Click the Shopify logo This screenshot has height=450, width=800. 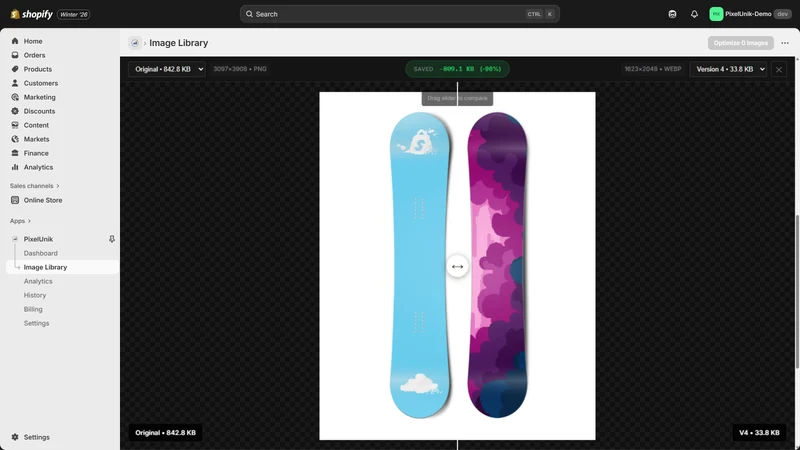(32, 14)
